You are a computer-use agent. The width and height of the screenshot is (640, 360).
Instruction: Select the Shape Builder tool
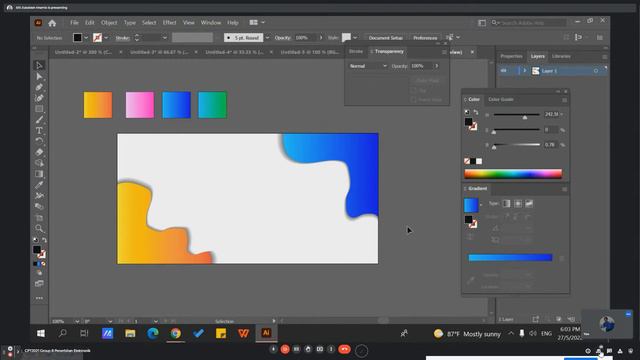(x=39, y=163)
